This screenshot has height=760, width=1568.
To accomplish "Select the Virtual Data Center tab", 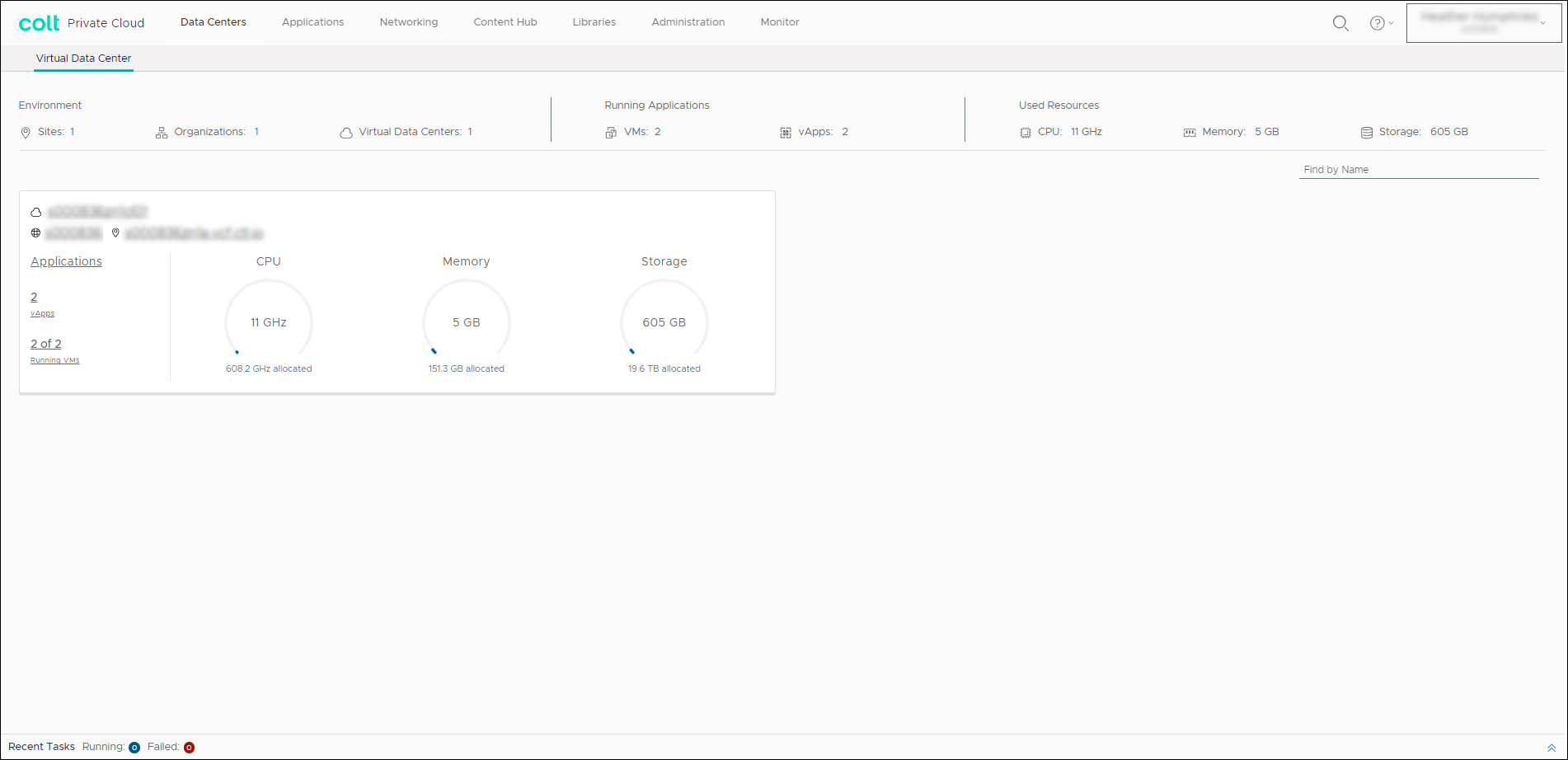I will click(x=83, y=59).
